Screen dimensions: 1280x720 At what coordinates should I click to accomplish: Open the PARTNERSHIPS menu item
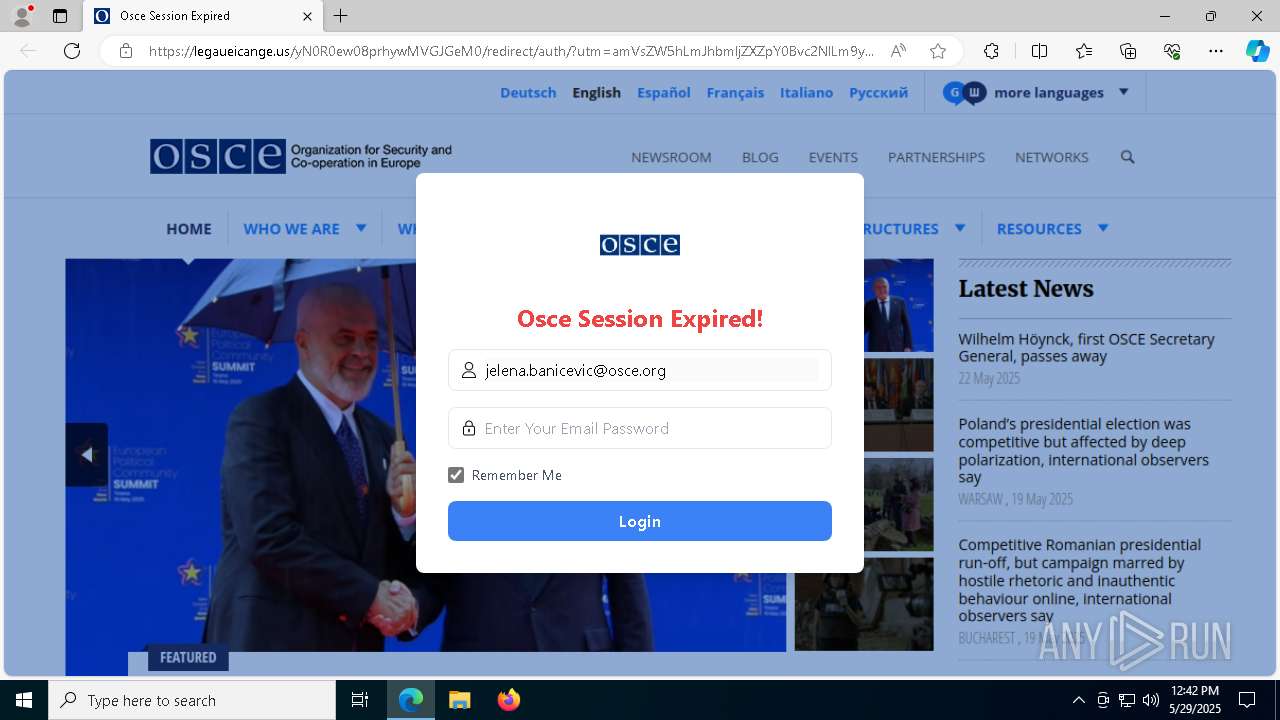coord(936,157)
